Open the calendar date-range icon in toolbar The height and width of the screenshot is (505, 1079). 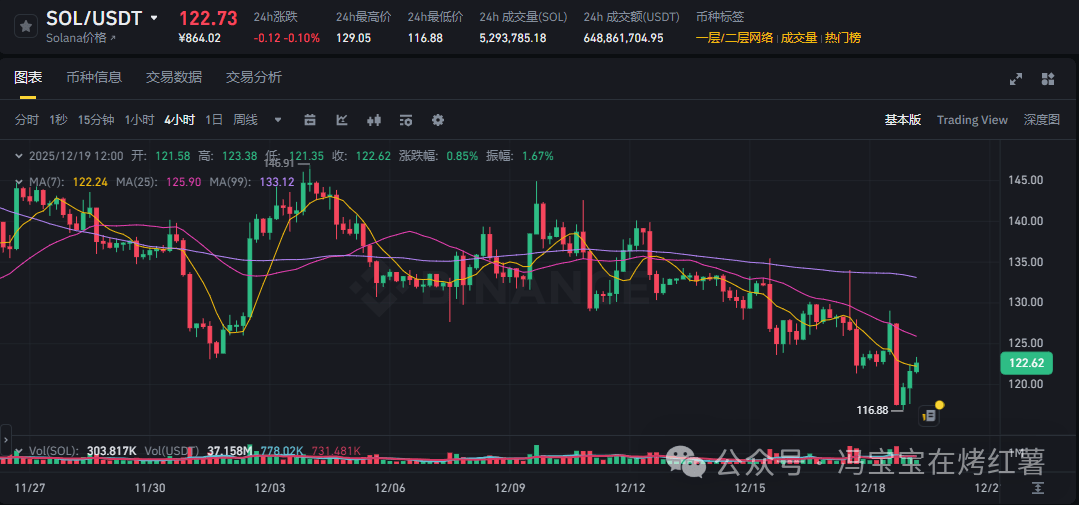[x=310, y=120]
